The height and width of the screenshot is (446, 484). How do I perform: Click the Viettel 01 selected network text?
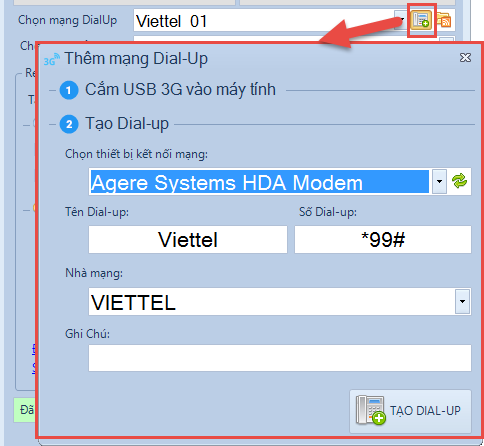[x=172, y=21]
